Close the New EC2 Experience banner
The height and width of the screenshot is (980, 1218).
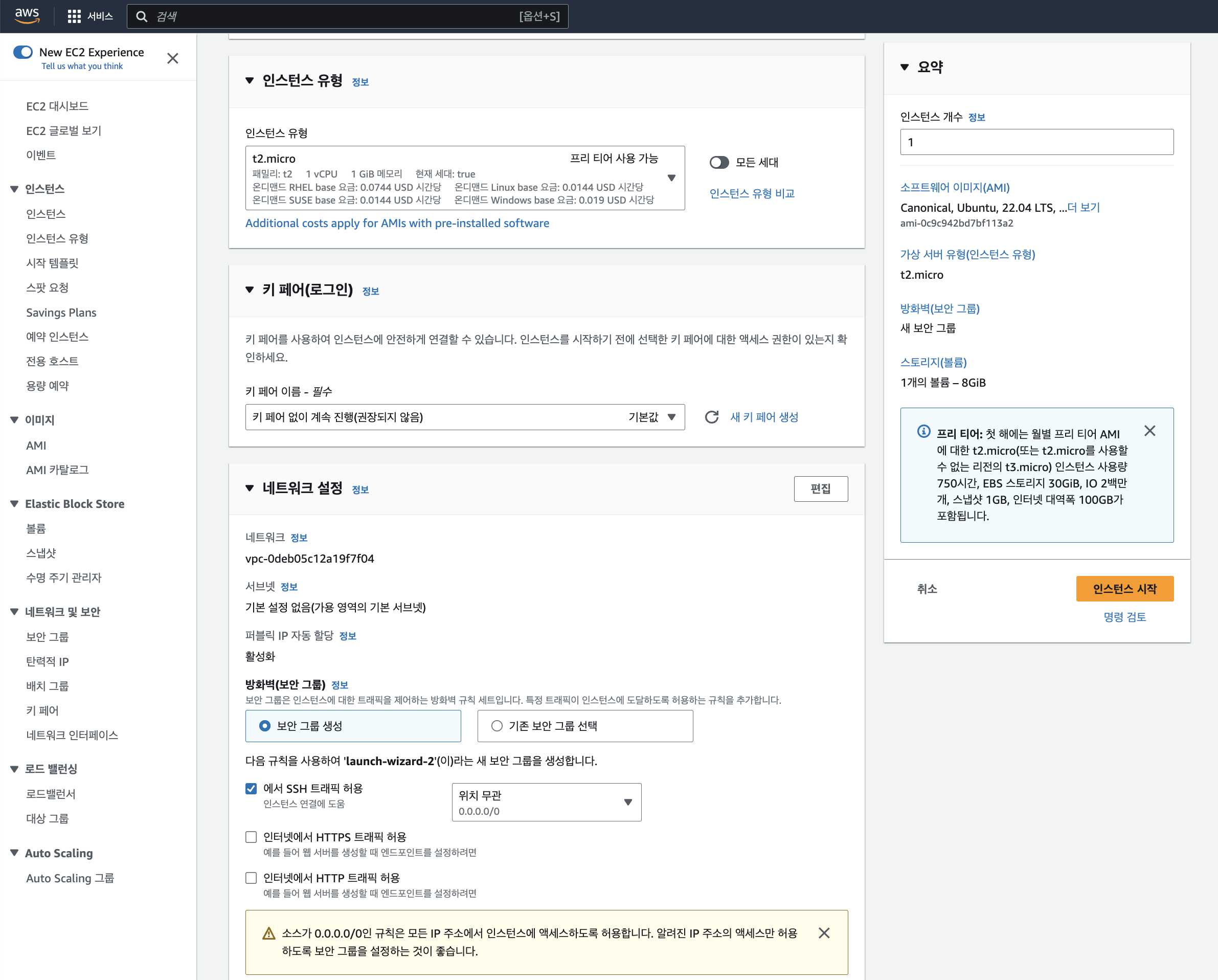click(173, 58)
